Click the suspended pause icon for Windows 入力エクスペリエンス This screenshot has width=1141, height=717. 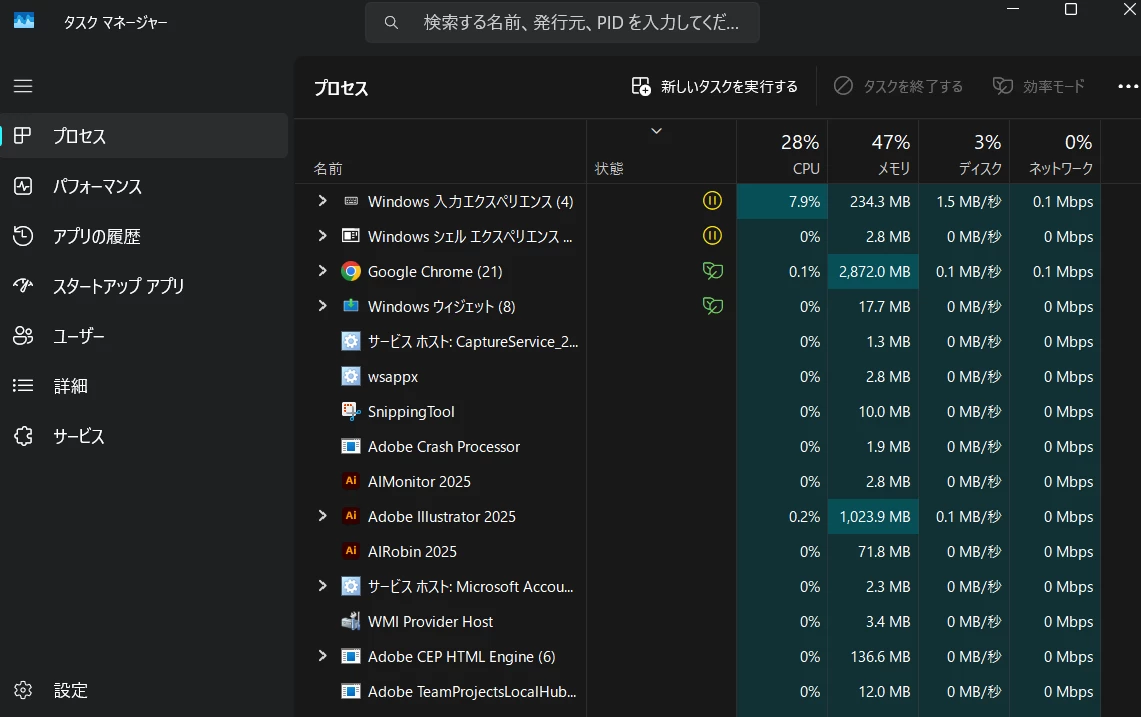tap(712, 200)
